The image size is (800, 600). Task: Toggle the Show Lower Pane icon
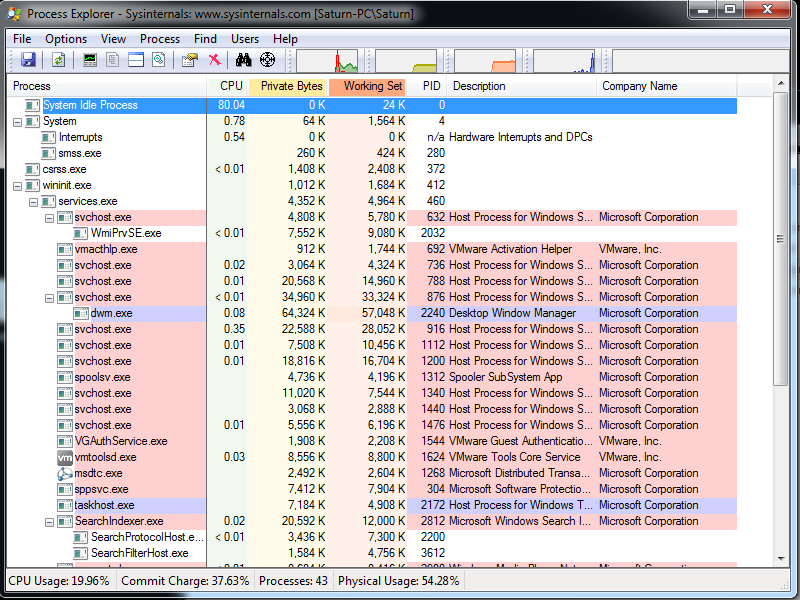136,60
